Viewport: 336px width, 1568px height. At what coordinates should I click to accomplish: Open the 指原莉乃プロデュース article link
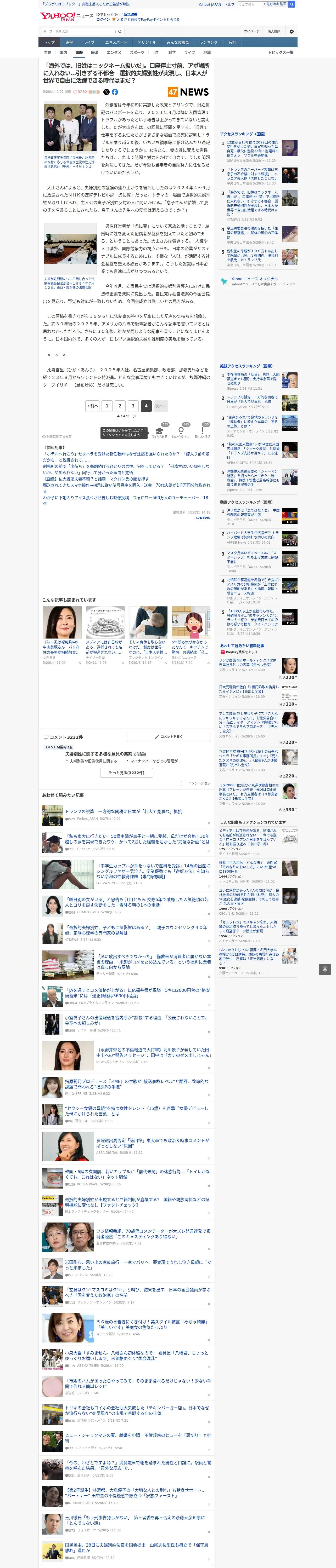tap(137, 1083)
